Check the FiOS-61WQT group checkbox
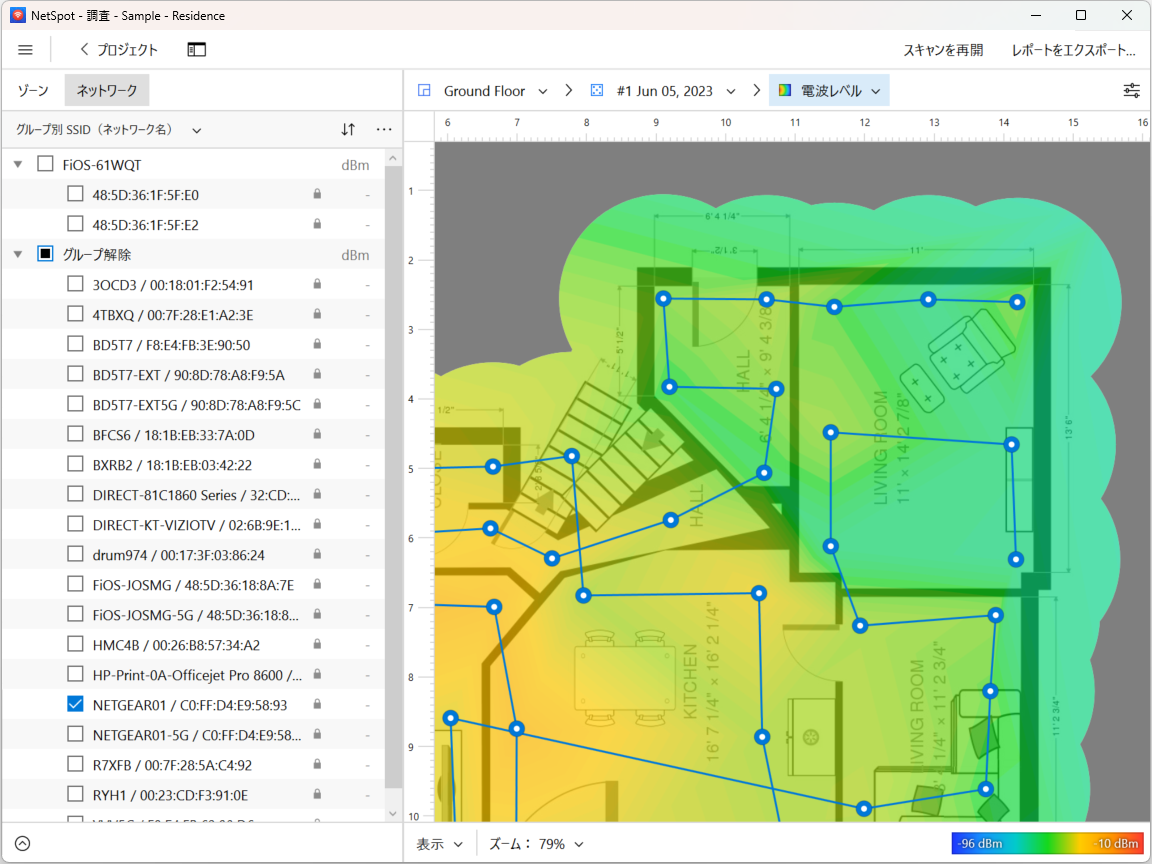Screen dimensions: 1152x864 click(45, 164)
